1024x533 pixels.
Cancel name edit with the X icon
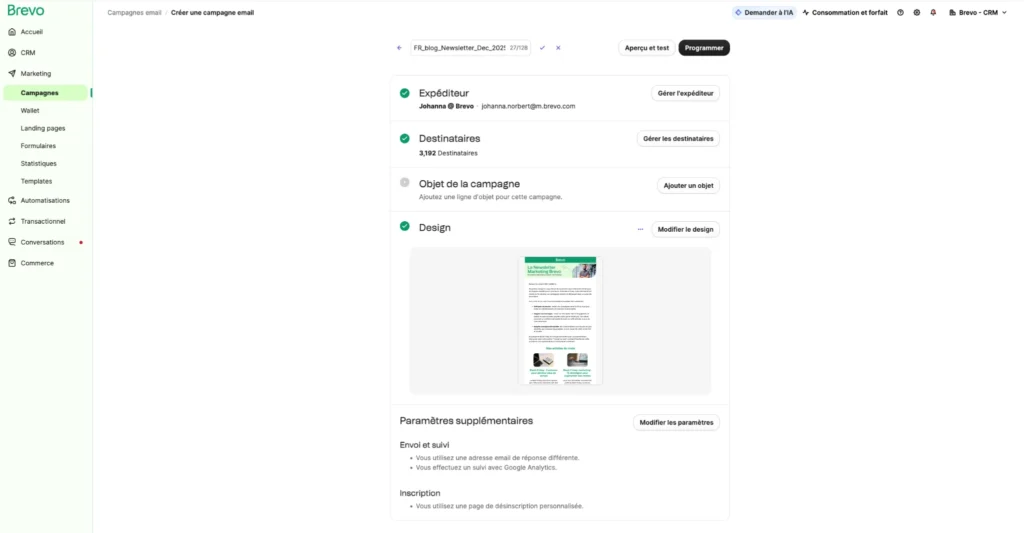click(x=558, y=48)
